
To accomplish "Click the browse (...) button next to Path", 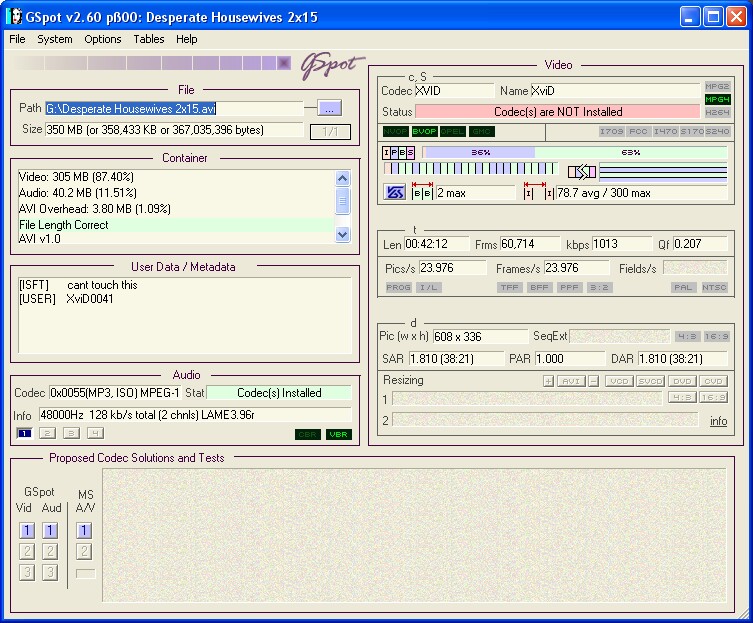I will tap(329, 108).
